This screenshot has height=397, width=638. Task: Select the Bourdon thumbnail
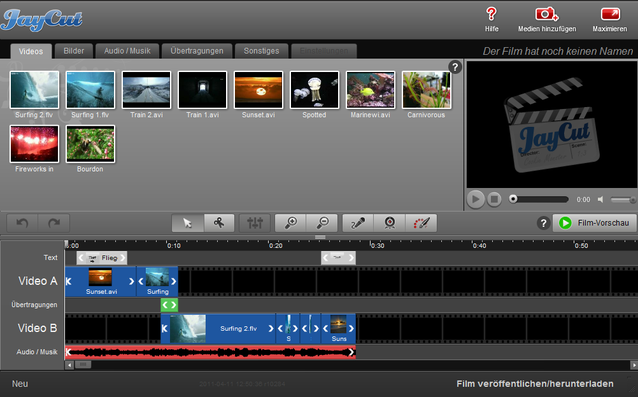tap(90, 144)
